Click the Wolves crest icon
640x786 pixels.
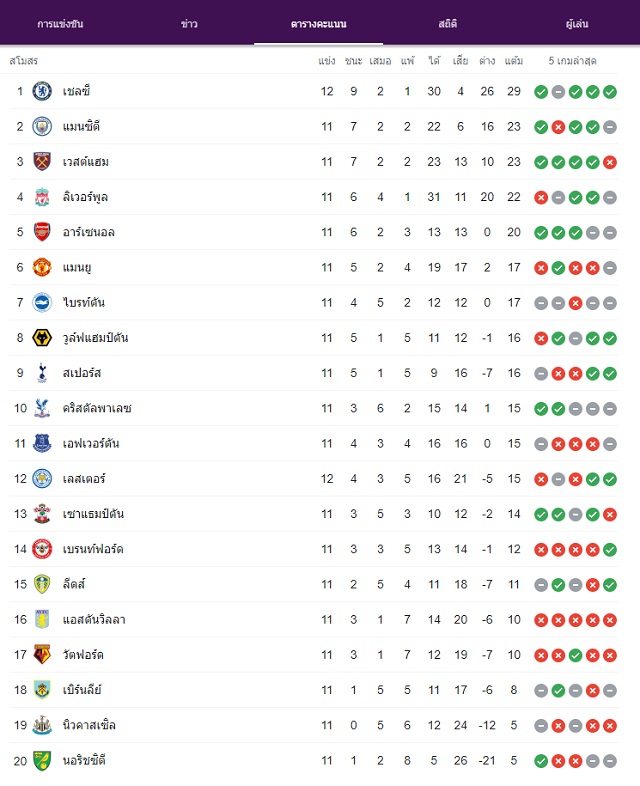point(42,338)
